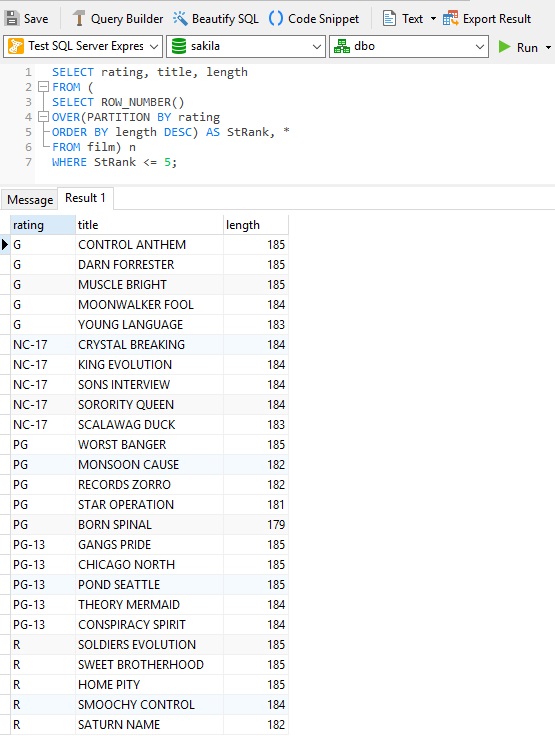The width and height of the screenshot is (555, 736).
Task: Open the dbo schema dropdown
Action: pos(409,46)
